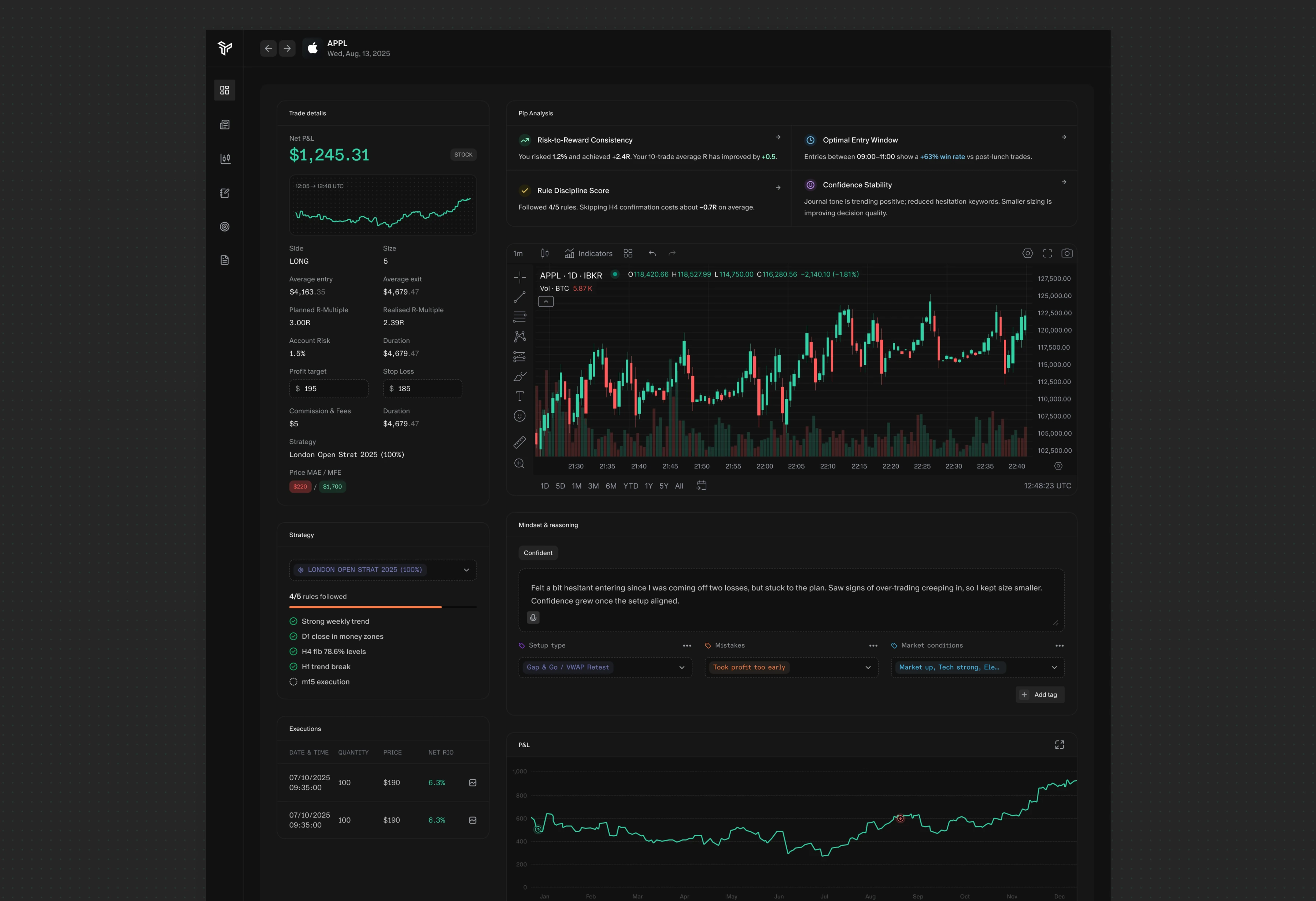The height and width of the screenshot is (901, 1316).
Task: Collapse the chart legend chevron box
Action: pos(546,302)
